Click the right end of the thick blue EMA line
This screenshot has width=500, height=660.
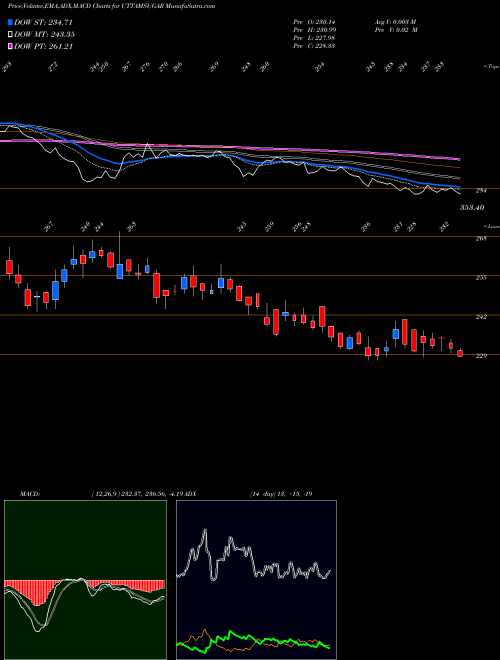point(459,187)
